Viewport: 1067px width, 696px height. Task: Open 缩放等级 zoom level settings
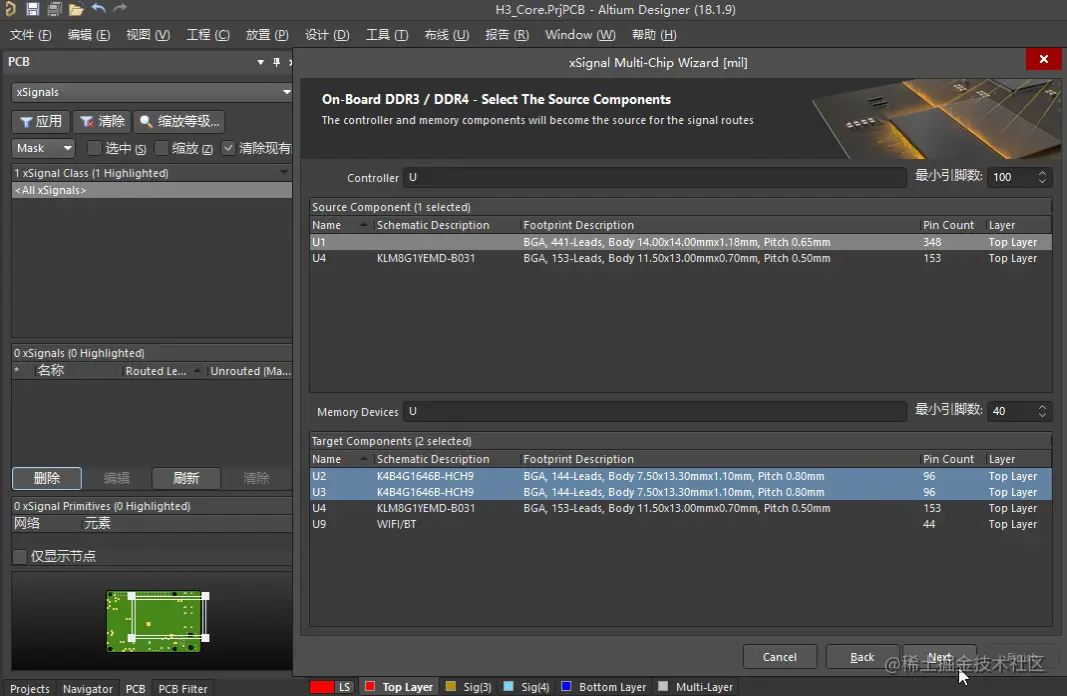[x=180, y=122]
